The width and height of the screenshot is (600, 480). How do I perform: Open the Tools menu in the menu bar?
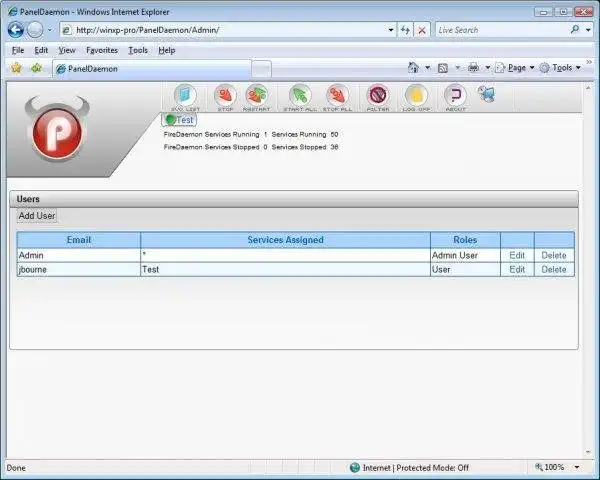coord(138,50)
